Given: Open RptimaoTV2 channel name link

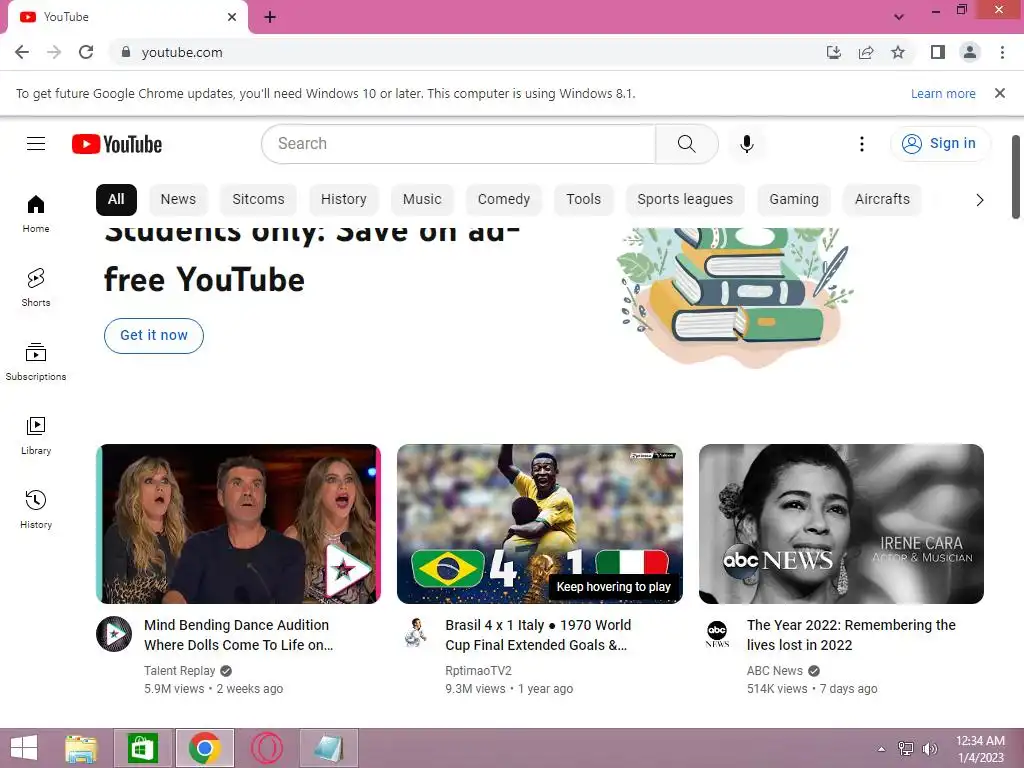Looking at the screenshot, I should point(479,671).
